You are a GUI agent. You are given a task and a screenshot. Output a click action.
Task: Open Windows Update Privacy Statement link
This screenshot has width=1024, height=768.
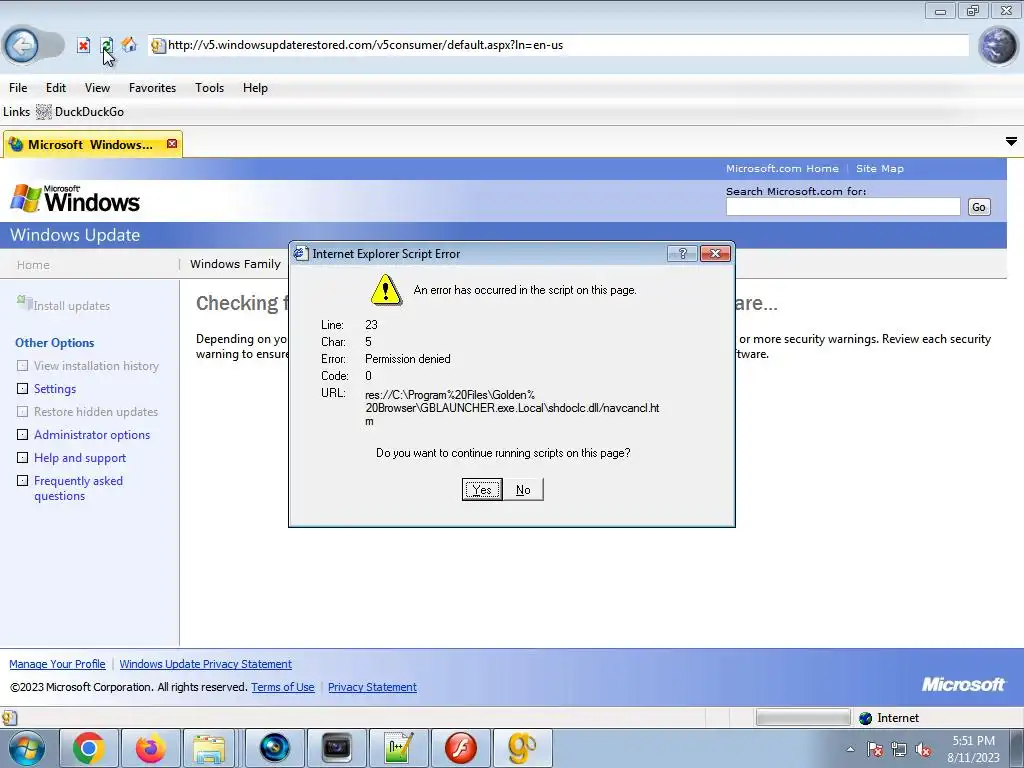(x=206, y=664)
